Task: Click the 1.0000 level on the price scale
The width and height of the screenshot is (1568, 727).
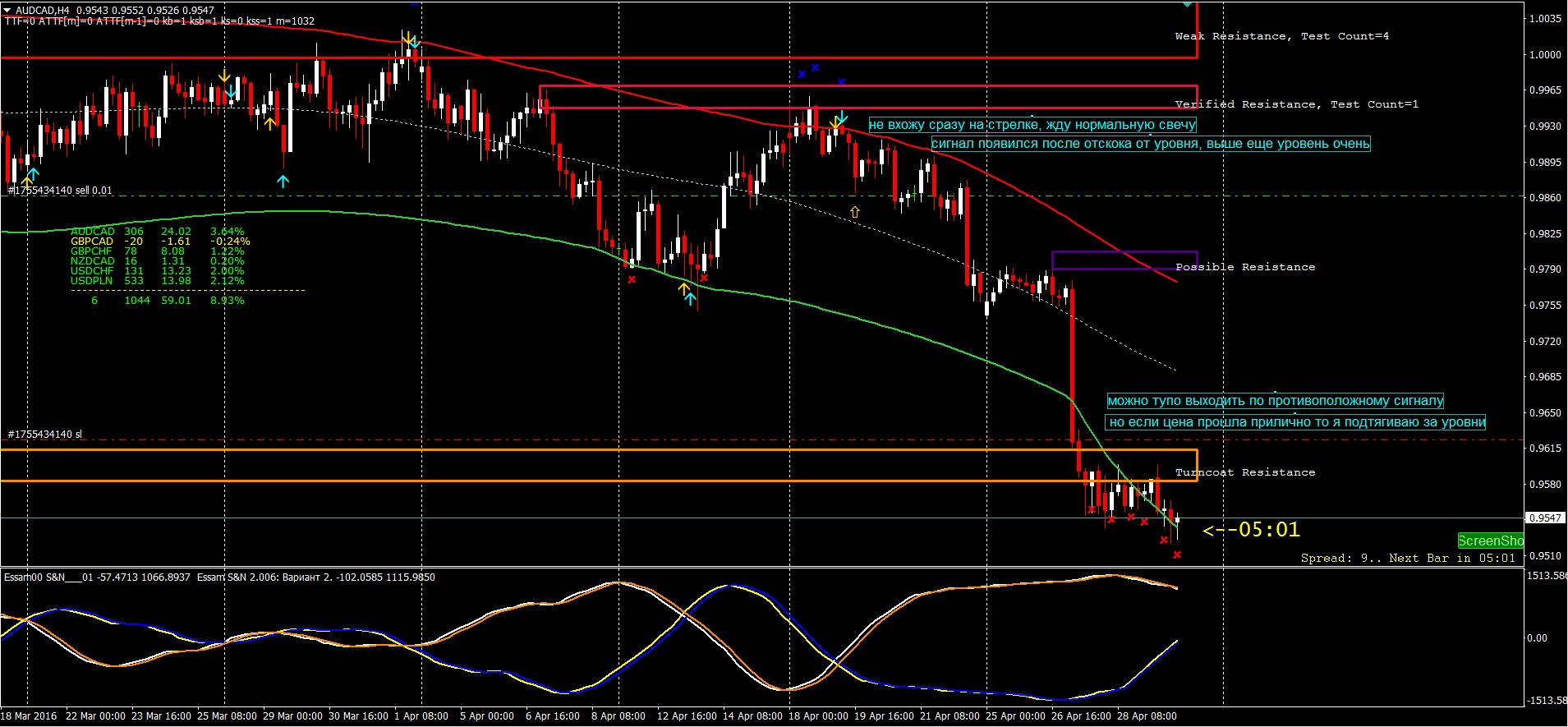Action: tap(1545, 55)
